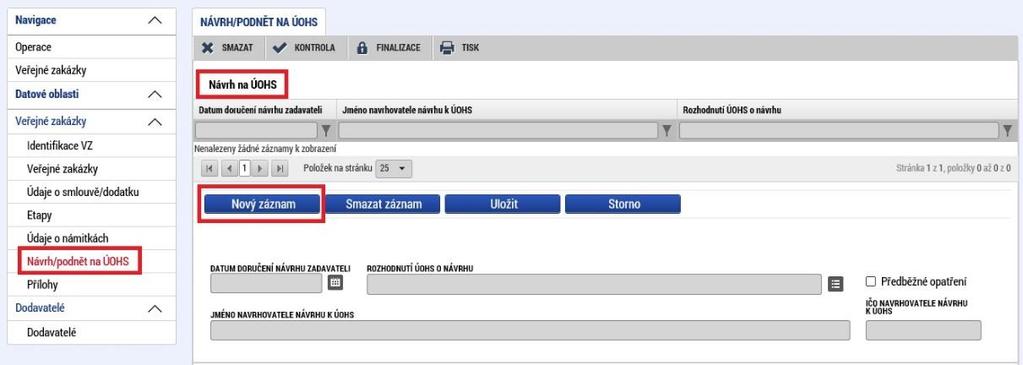The width and height of the screenshot is (1023, 365).
Task: Focus the IČO navrhovatele návrhu field
Action: [x=923, y=330]
